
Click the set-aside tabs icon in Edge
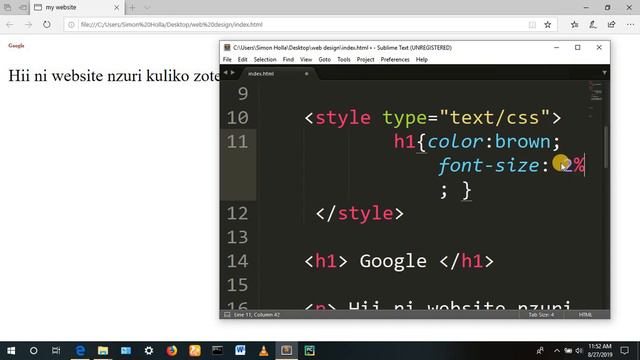[x=7, y=7]
